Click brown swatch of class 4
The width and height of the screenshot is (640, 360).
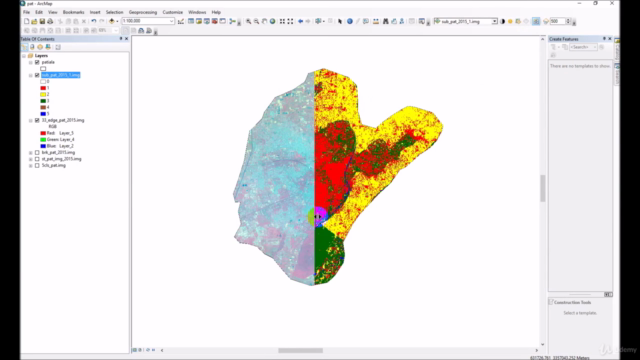43,107
